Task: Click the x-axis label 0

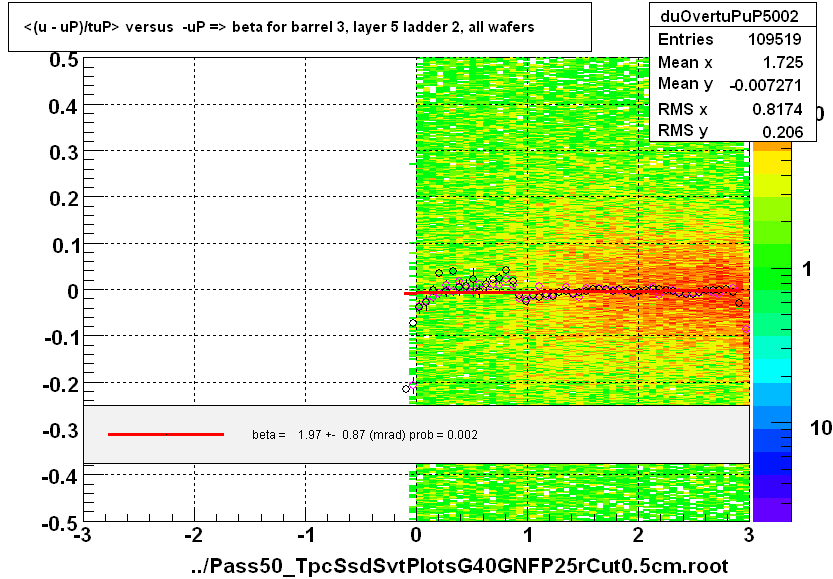Action: coord(416,534)
